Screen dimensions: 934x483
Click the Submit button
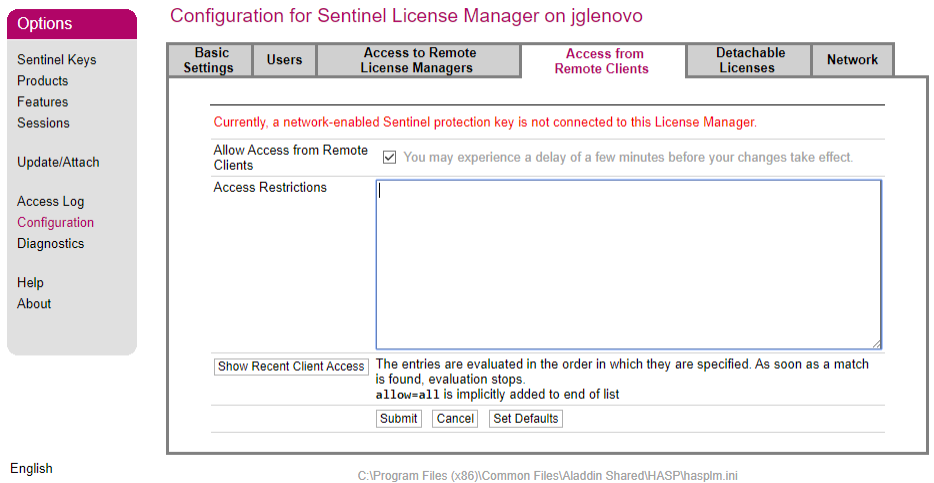(398, 419)
